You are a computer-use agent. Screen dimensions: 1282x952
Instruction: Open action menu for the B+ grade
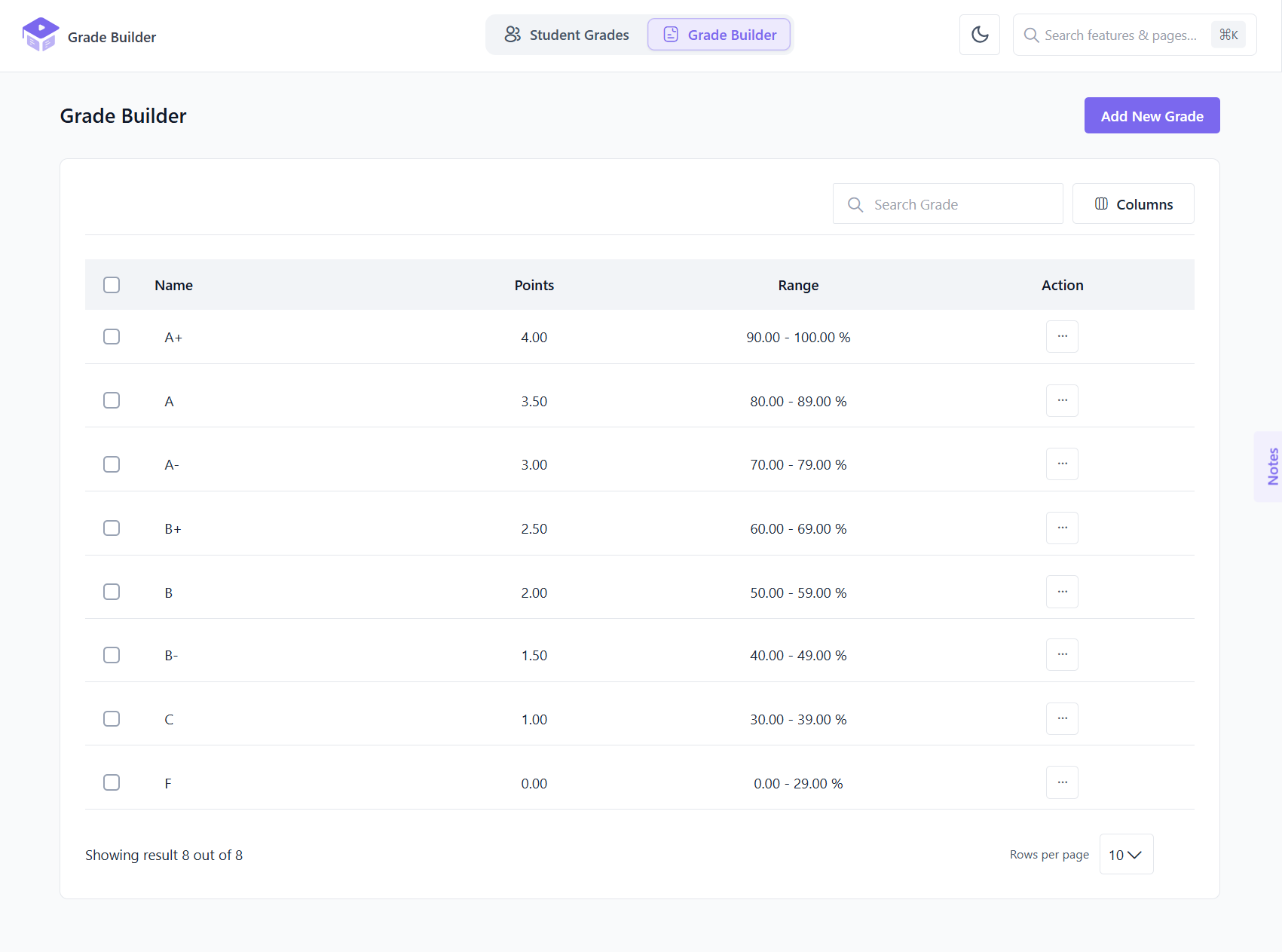tap(1062, 528)
